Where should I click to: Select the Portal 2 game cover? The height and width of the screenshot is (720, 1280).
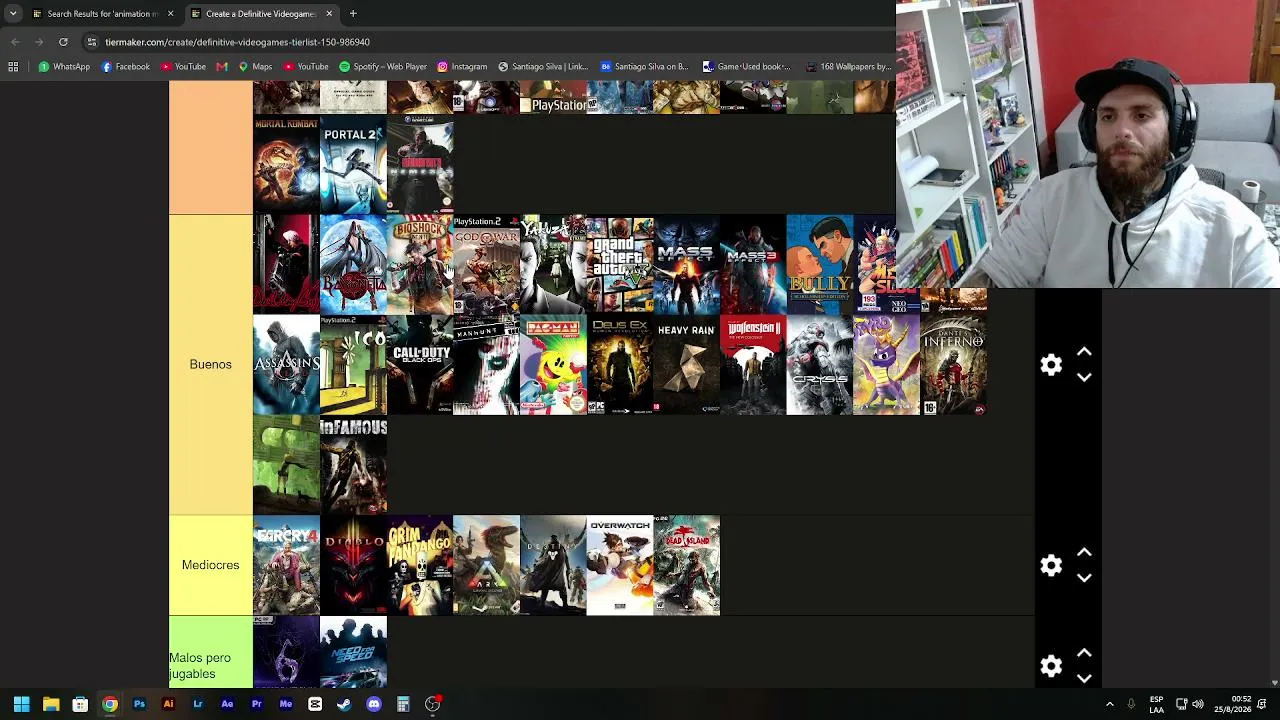click(x=353, y=164)
